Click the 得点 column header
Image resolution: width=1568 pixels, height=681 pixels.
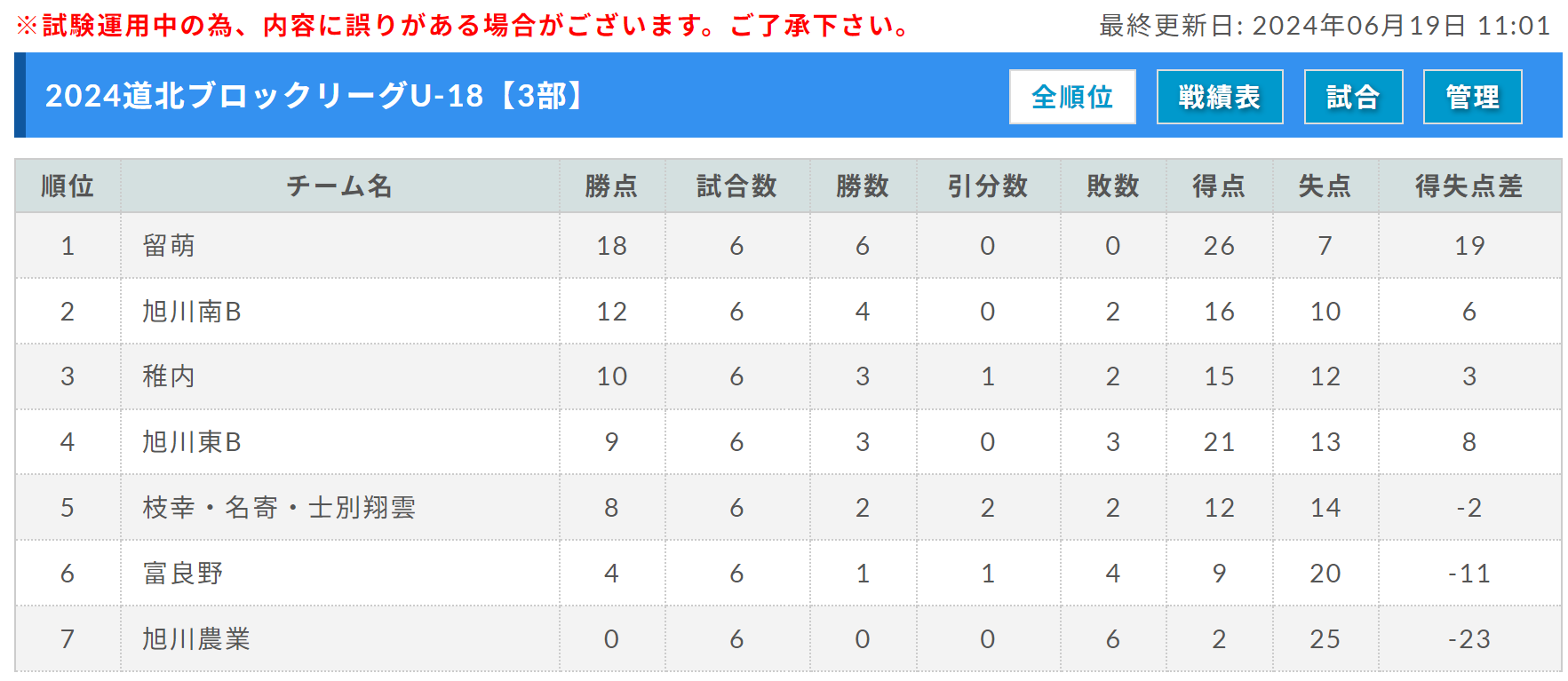point(1218,186)
